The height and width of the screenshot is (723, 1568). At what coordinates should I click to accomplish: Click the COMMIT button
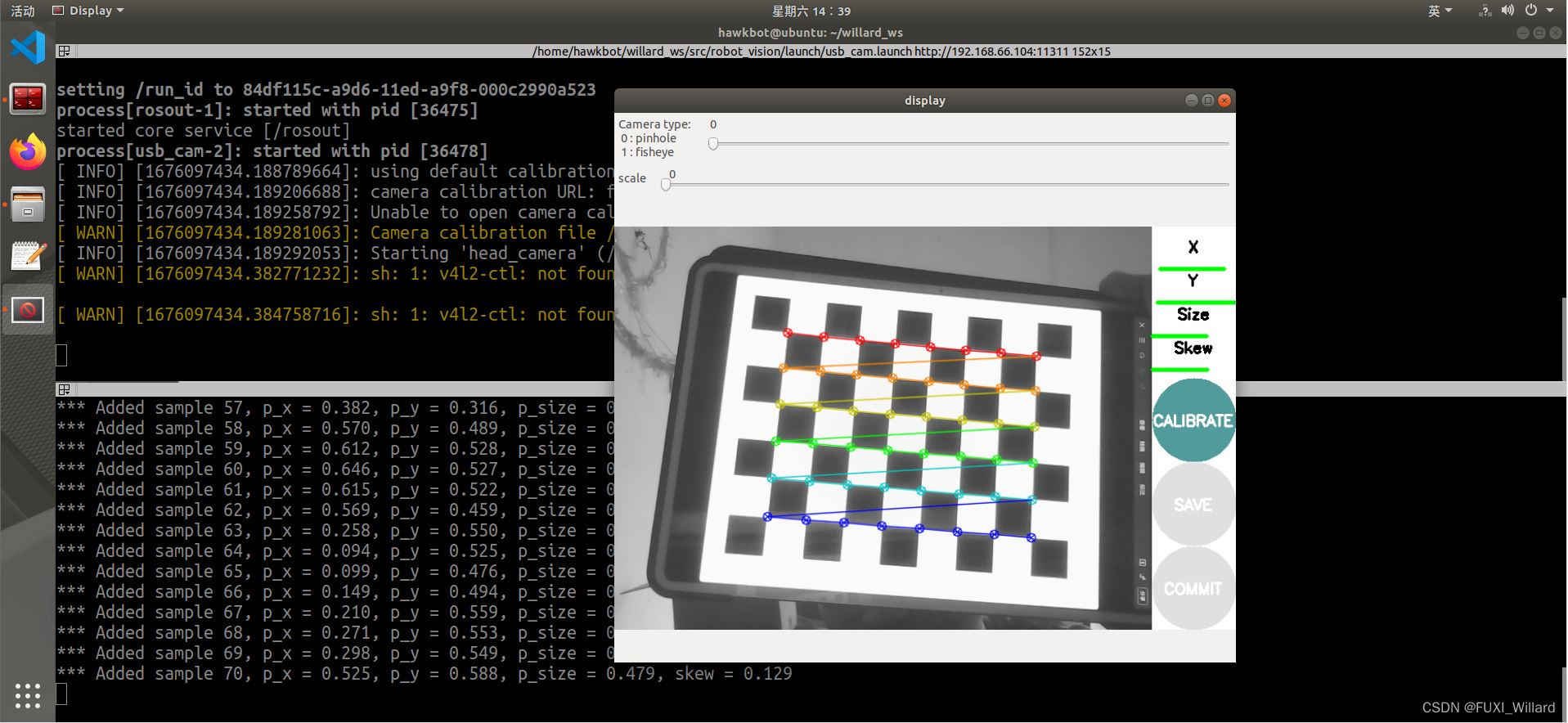pos(1193,589)
